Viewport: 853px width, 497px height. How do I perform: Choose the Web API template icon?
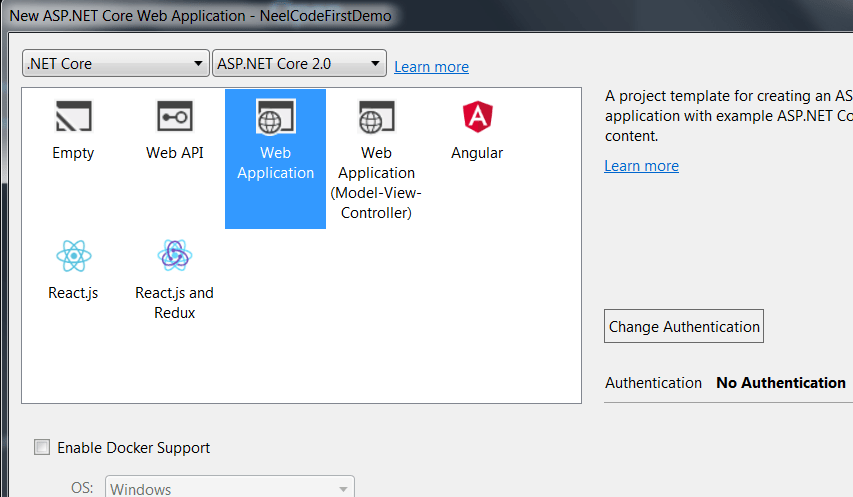click(x=175, y=118)
